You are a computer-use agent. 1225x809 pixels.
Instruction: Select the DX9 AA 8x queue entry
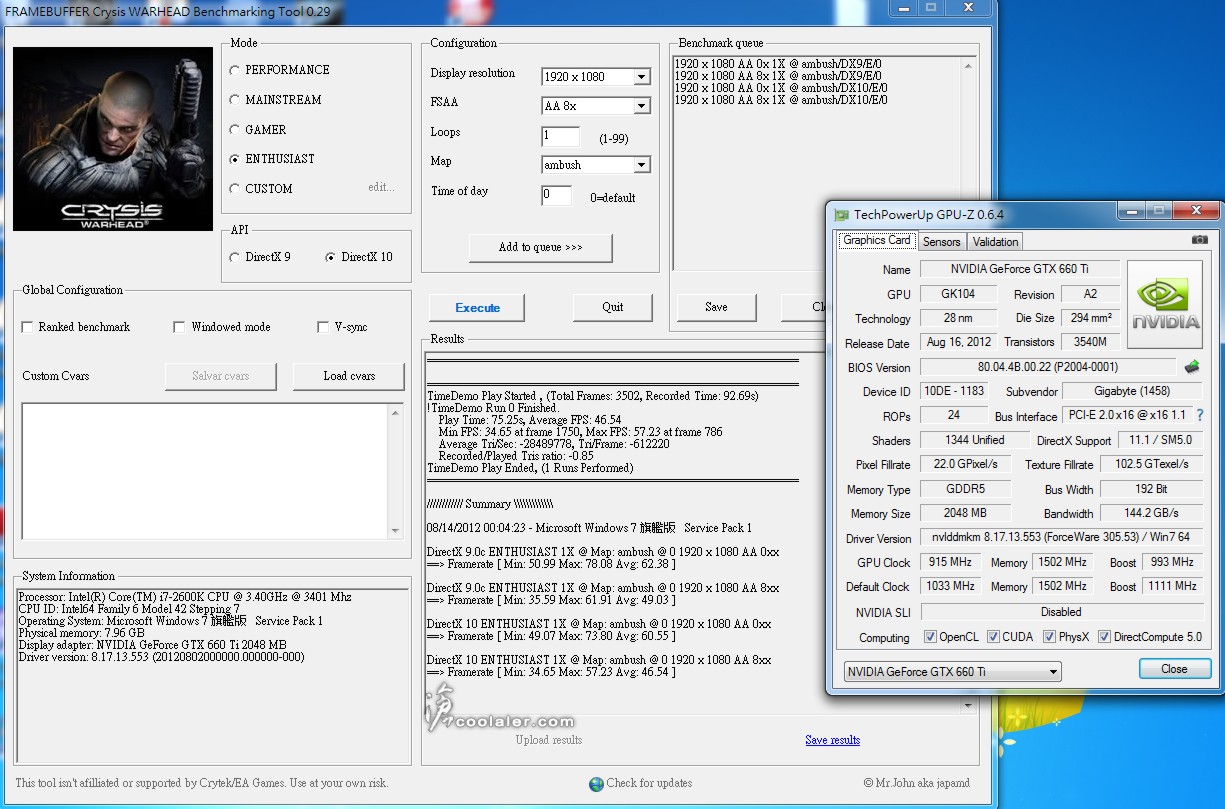(x=778, y=76)
